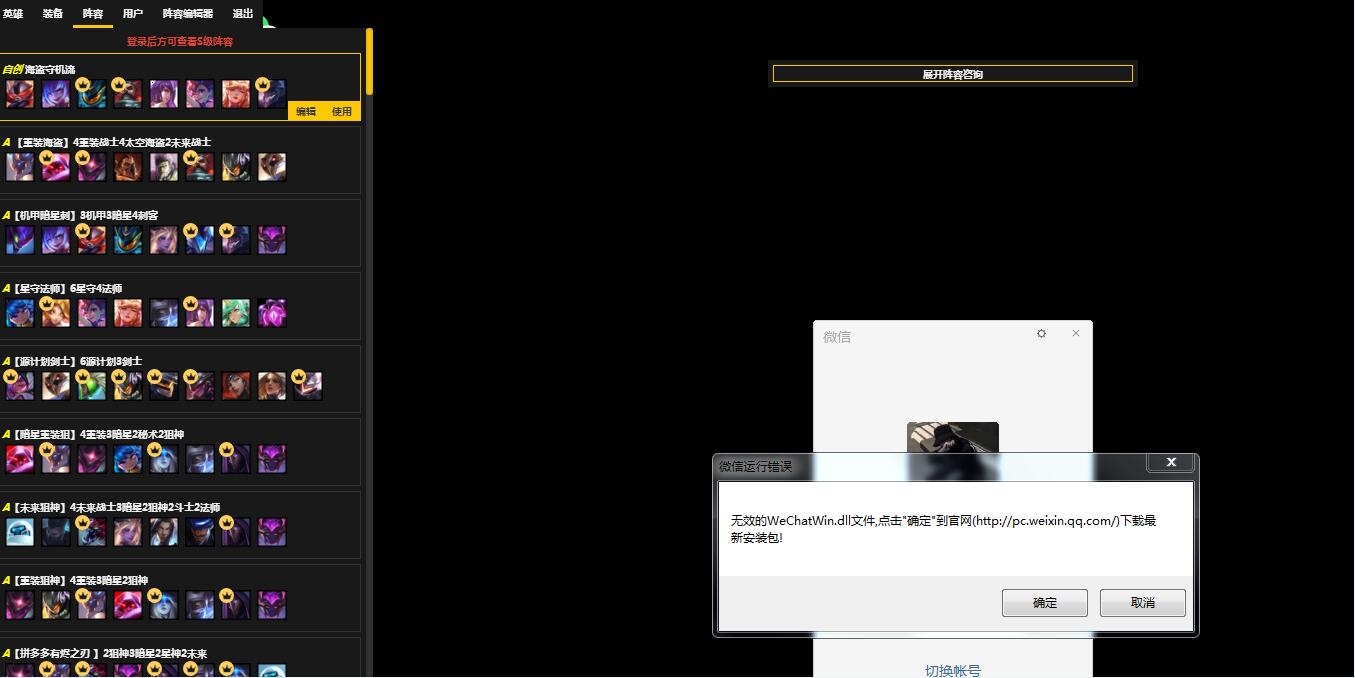
Task: Switch to the 英雄 tab
Action: [13, 14]
